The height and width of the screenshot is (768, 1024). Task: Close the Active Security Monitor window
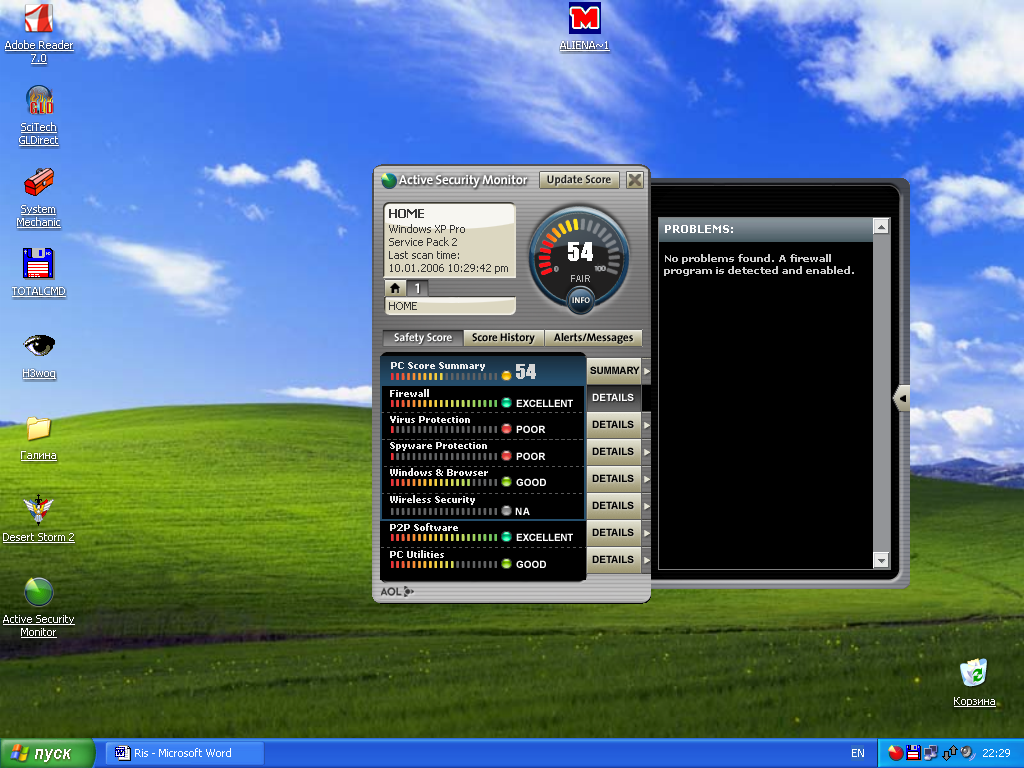click(635, 180)
